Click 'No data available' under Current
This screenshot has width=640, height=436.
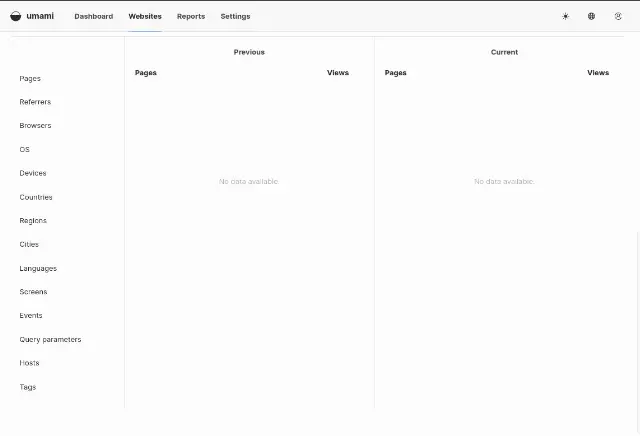504,181
